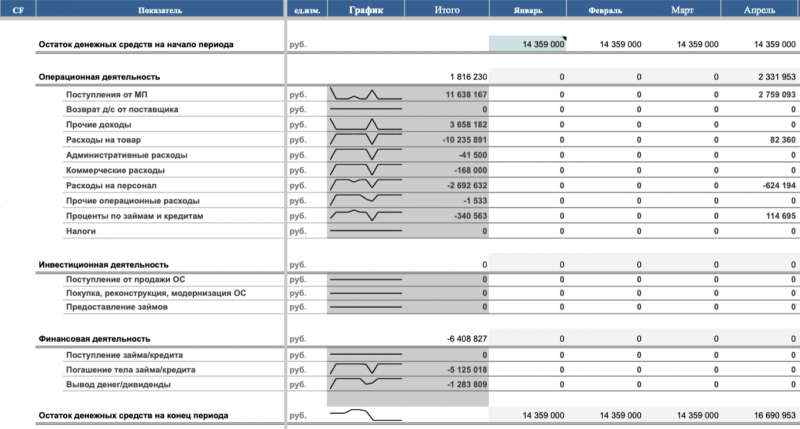Click the sparkline for Расходы на персонал
The width and height of the screenshot is (800, 429).
pyautogui.click(x=366, y=185)
